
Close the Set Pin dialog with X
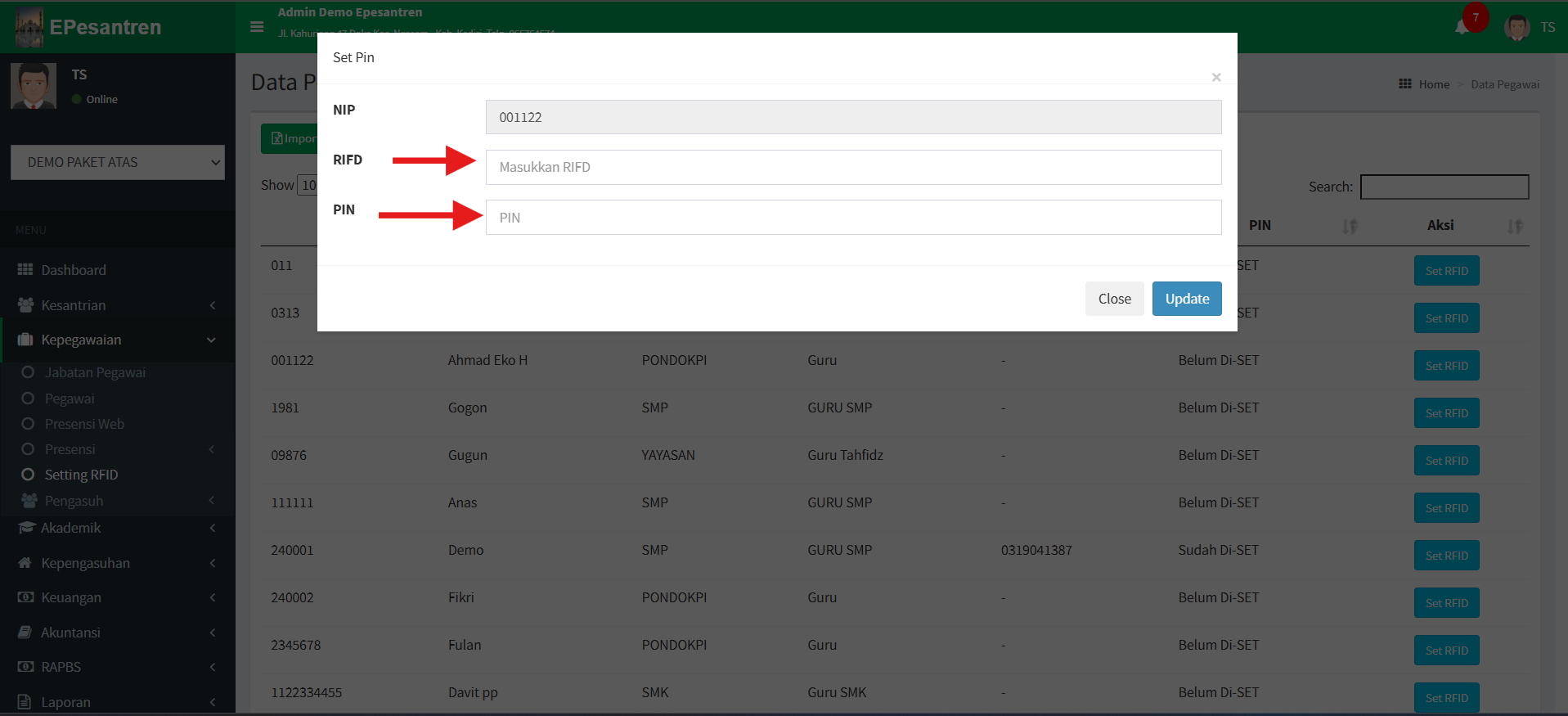pyautogui.click(x=1216, y=77)
